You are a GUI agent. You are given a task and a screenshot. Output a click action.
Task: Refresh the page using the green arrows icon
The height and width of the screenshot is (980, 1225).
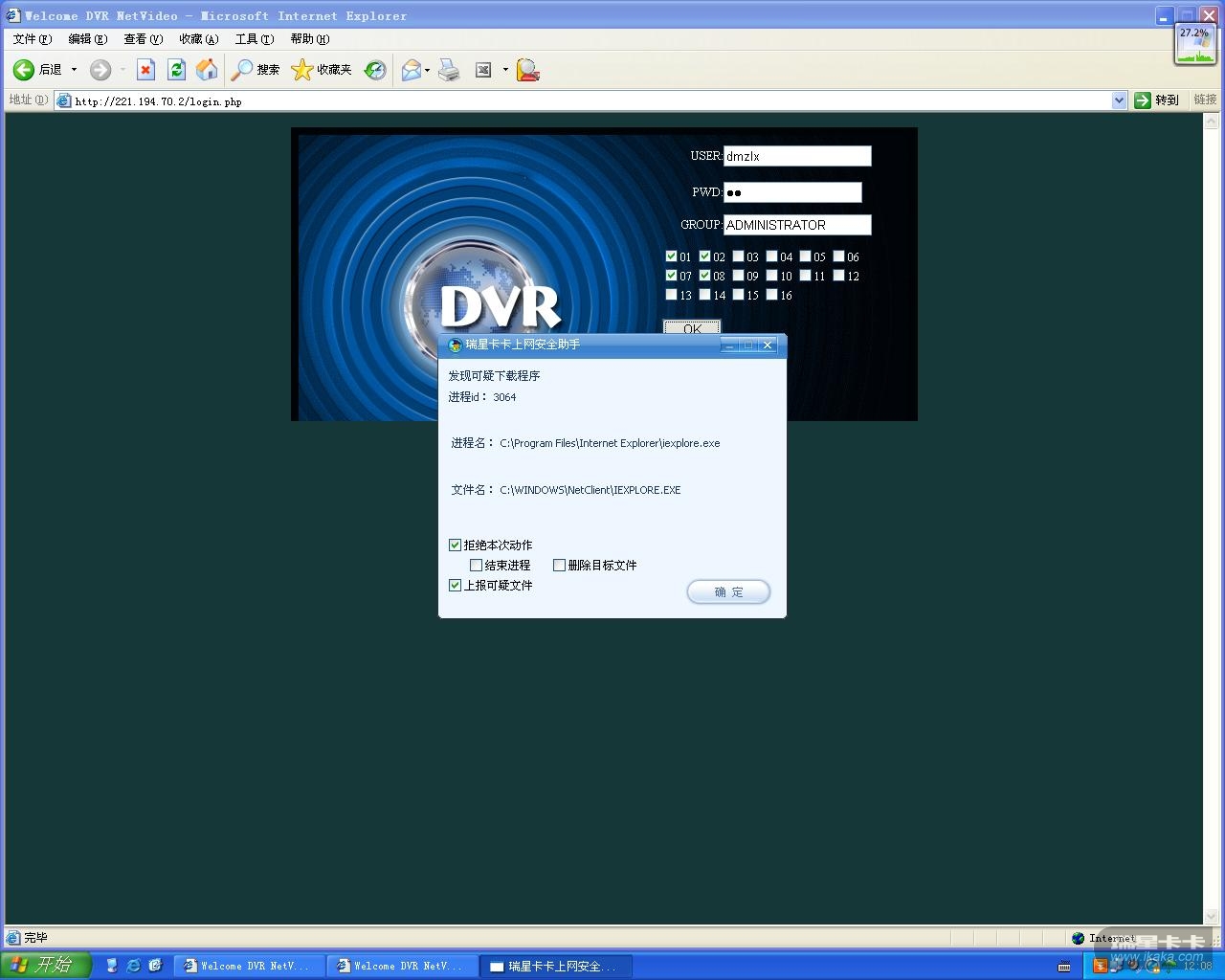point(176,70)
